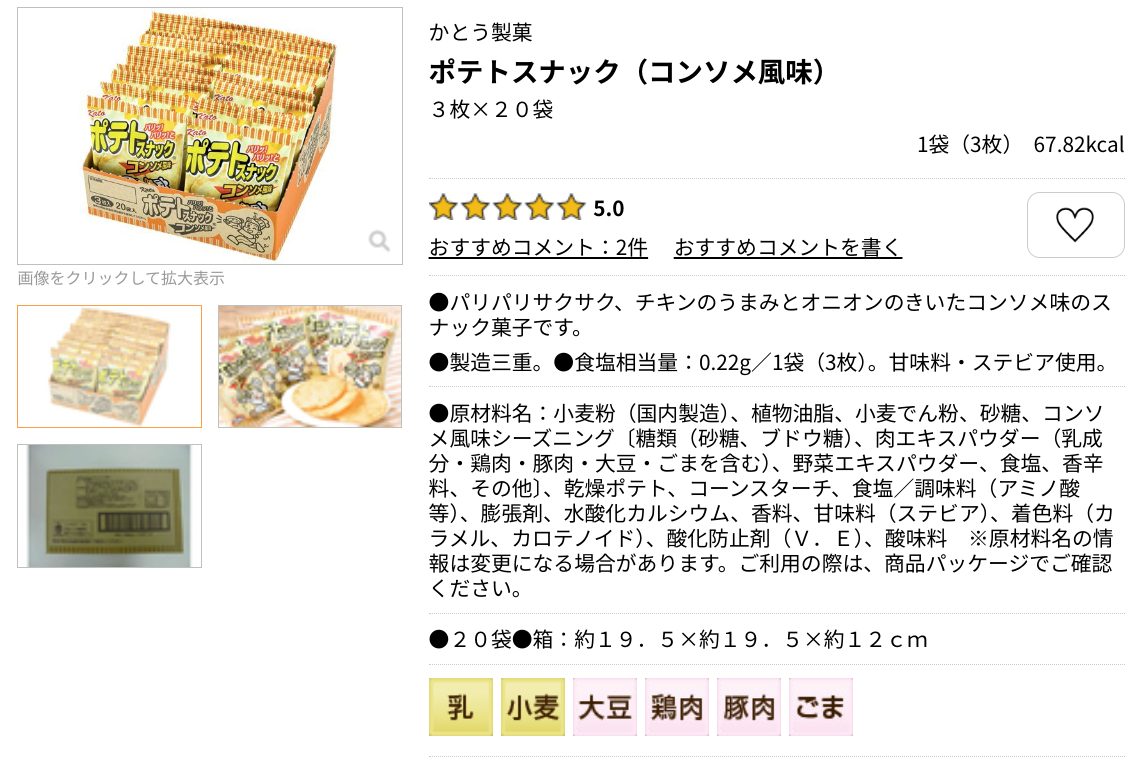Select the 豚肉 allergen badge

749,707
